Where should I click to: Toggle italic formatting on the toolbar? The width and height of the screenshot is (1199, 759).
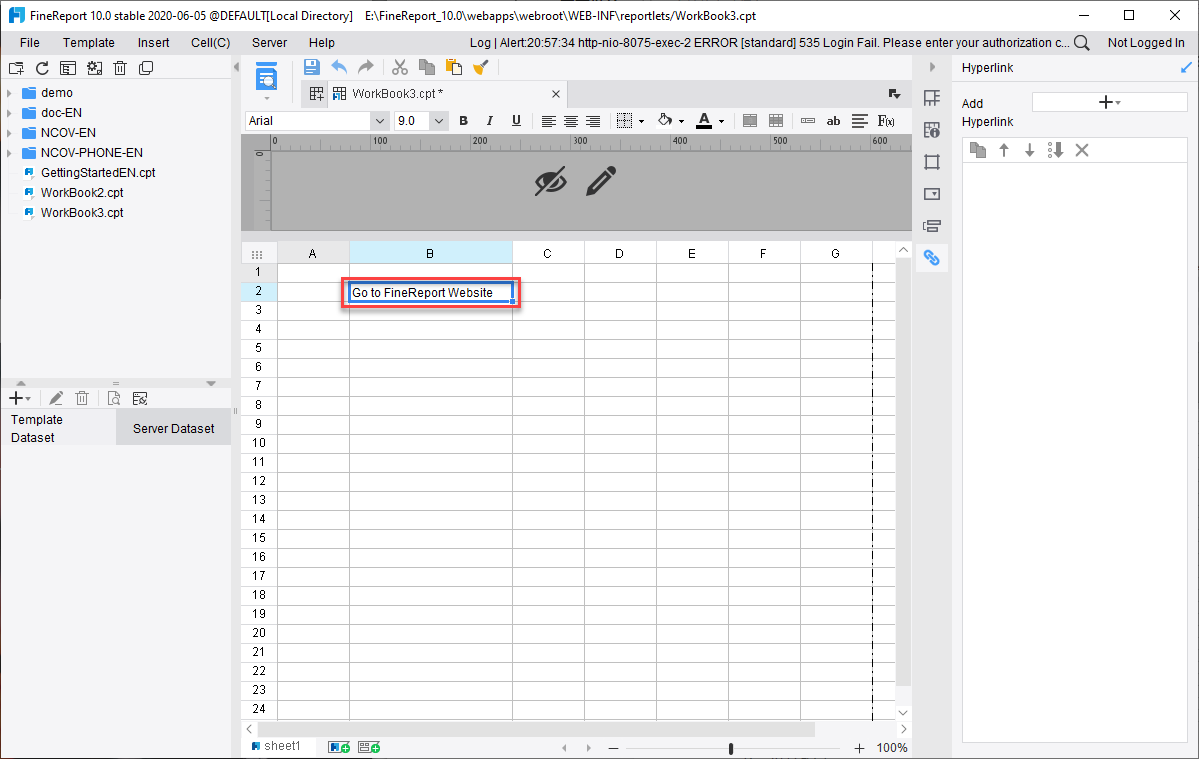[489, 120]
